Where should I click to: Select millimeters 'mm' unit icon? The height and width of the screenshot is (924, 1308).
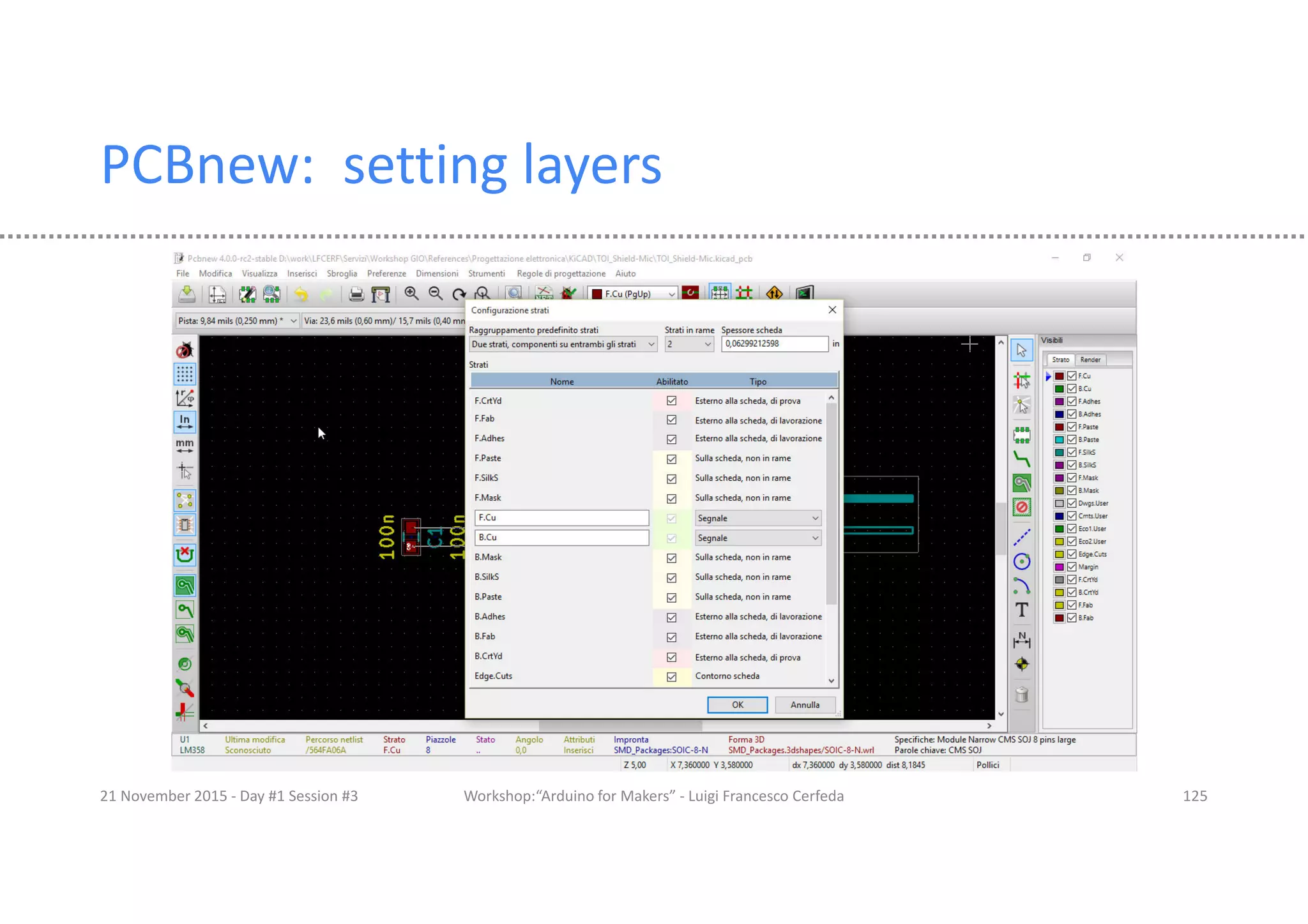point(185,445)
